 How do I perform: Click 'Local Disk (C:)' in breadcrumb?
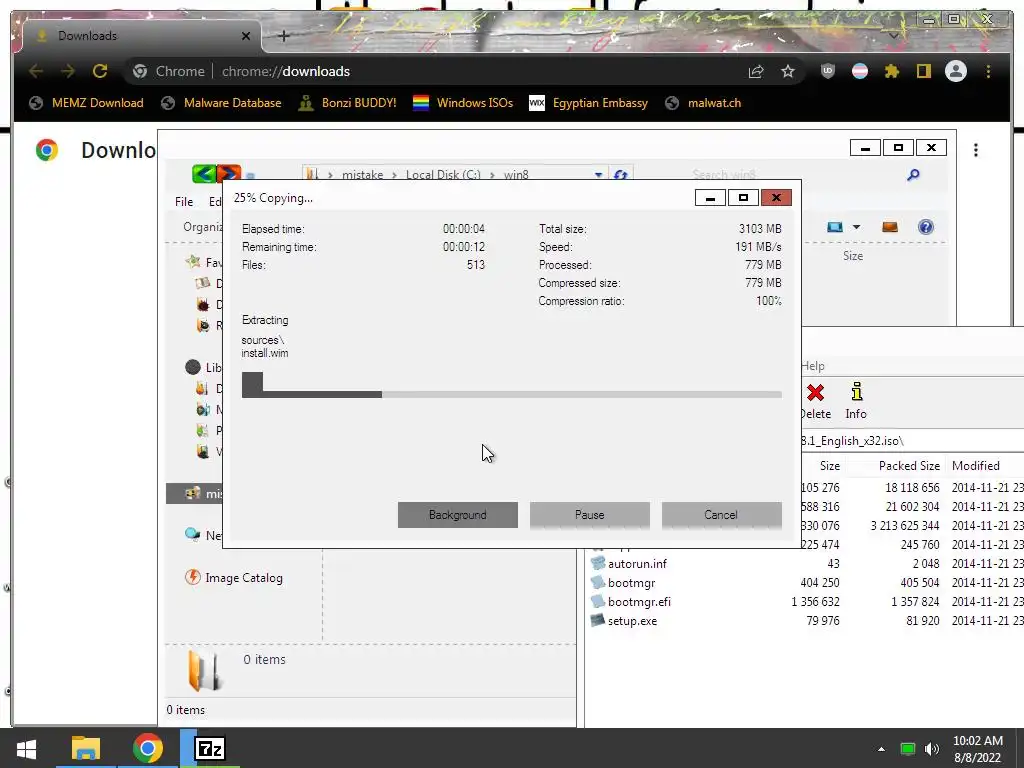tap(443, 175)
